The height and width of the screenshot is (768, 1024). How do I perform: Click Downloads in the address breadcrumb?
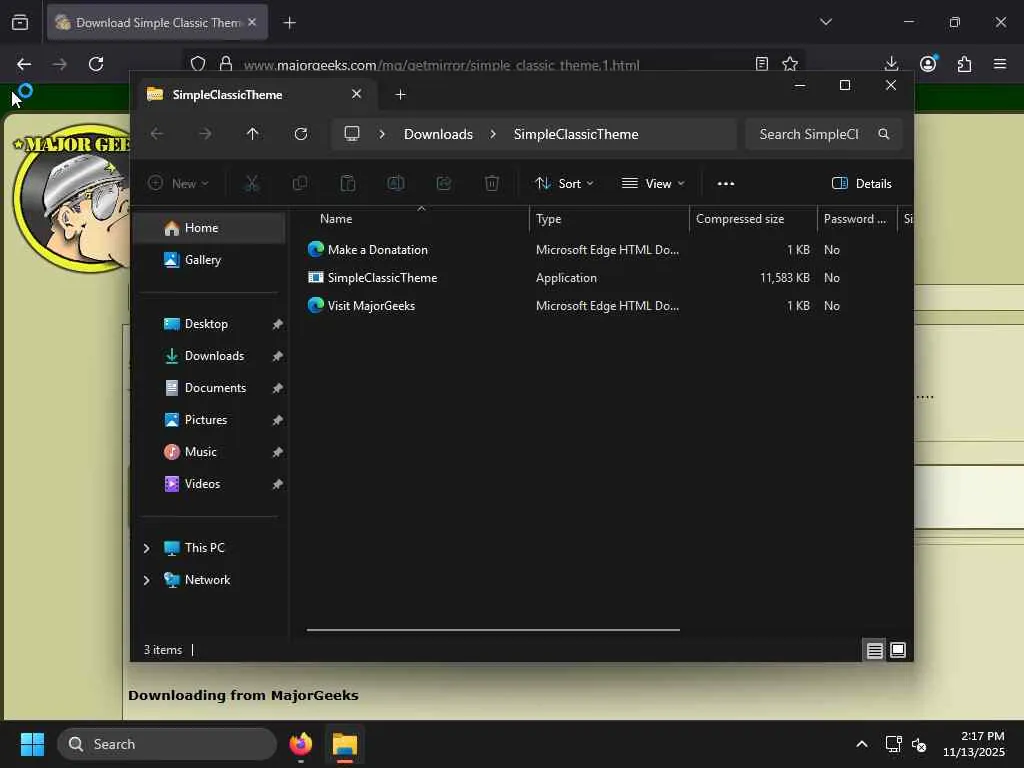pyautogui.click(x=438, y=134)
